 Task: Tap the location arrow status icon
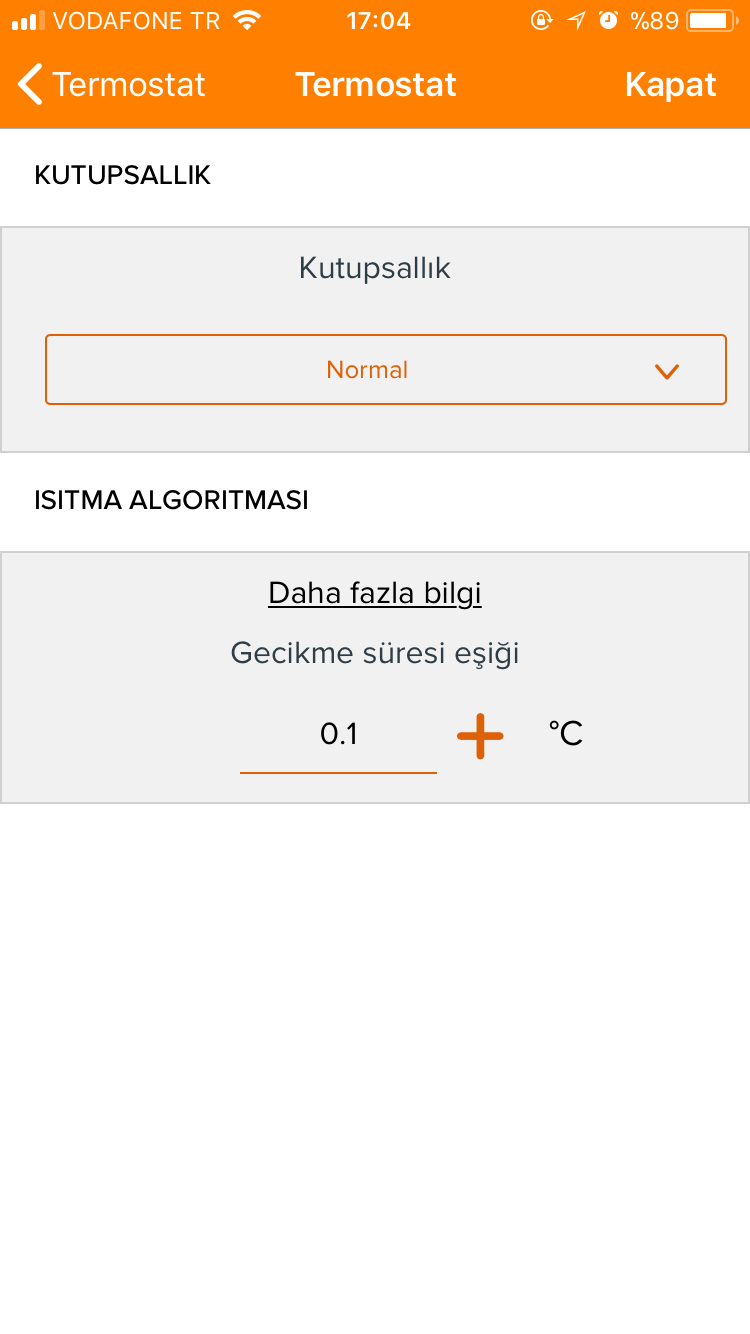[576, 20]
